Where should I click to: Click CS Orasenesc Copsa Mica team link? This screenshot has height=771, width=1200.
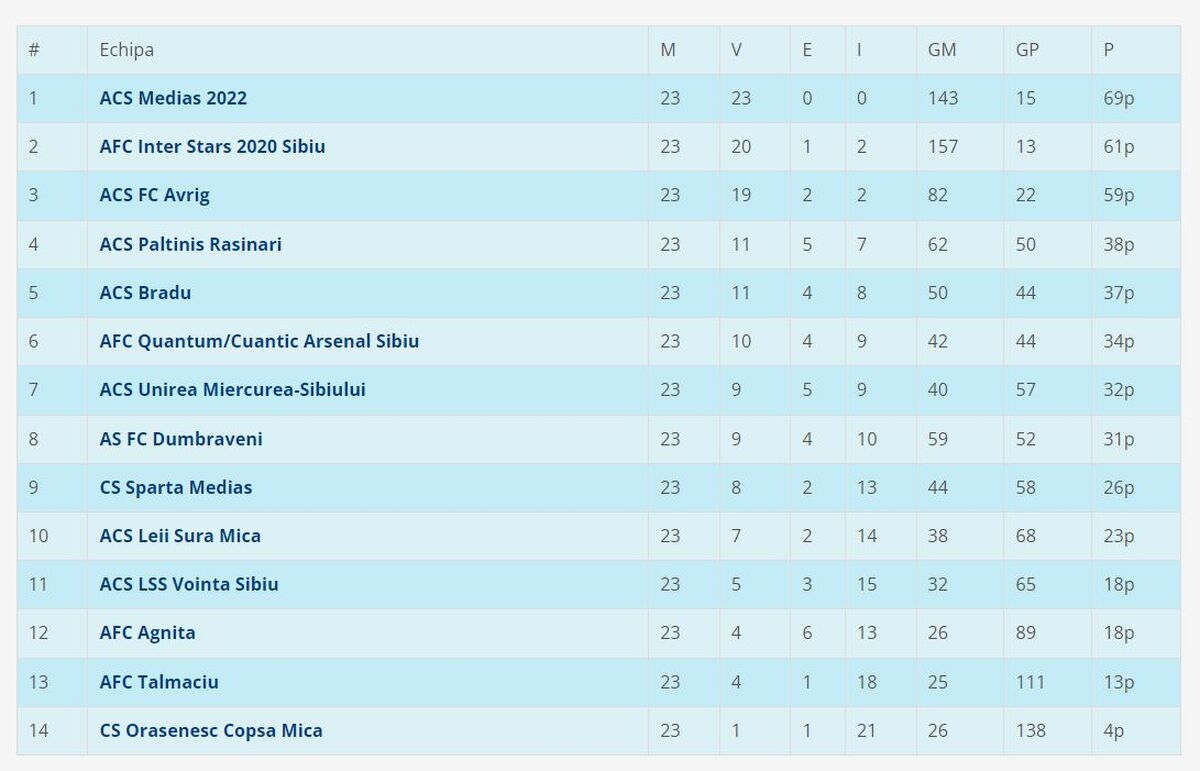click(x=211, y=730)
